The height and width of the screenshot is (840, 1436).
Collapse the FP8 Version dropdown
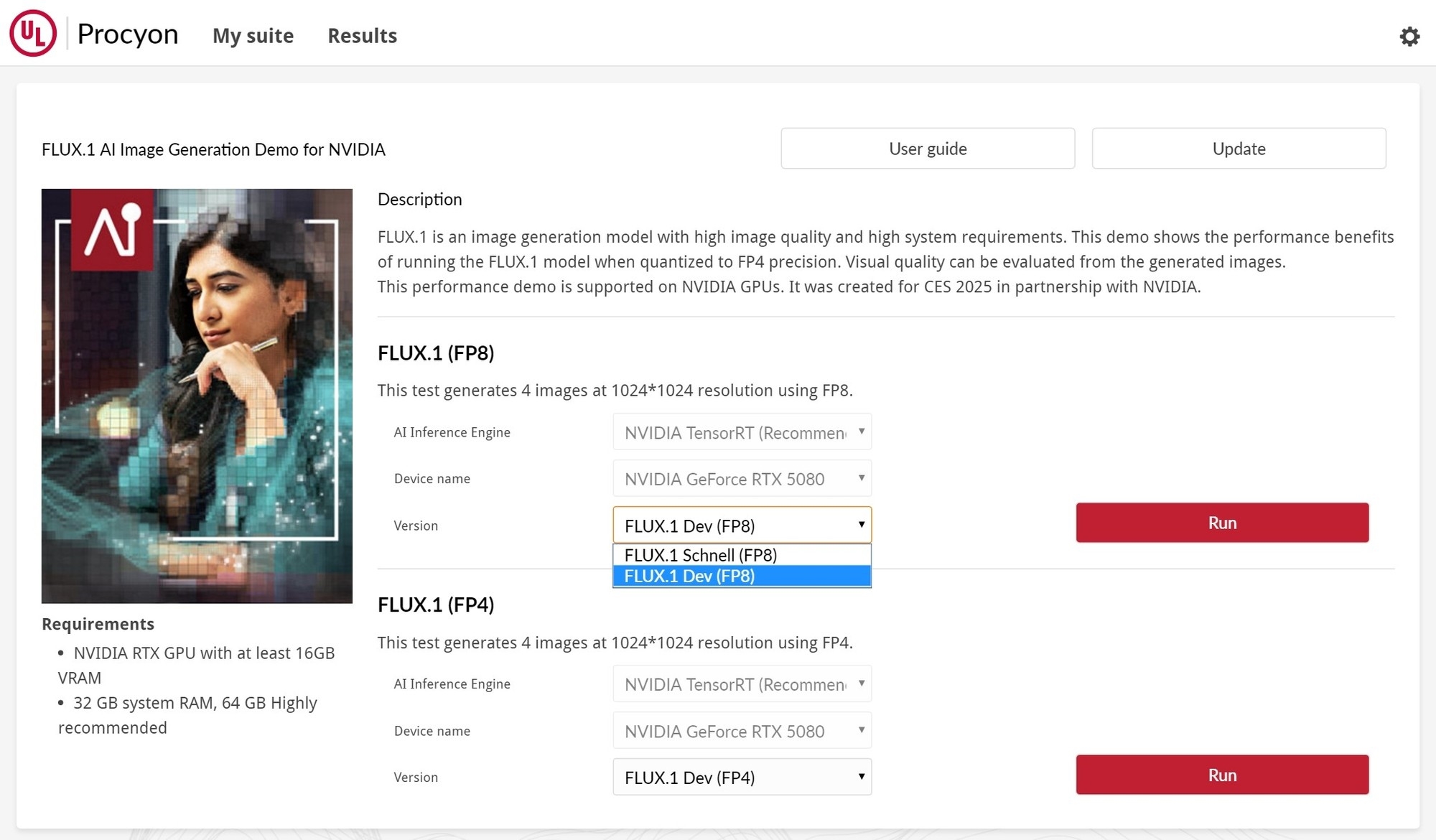(x=741, y=526)
